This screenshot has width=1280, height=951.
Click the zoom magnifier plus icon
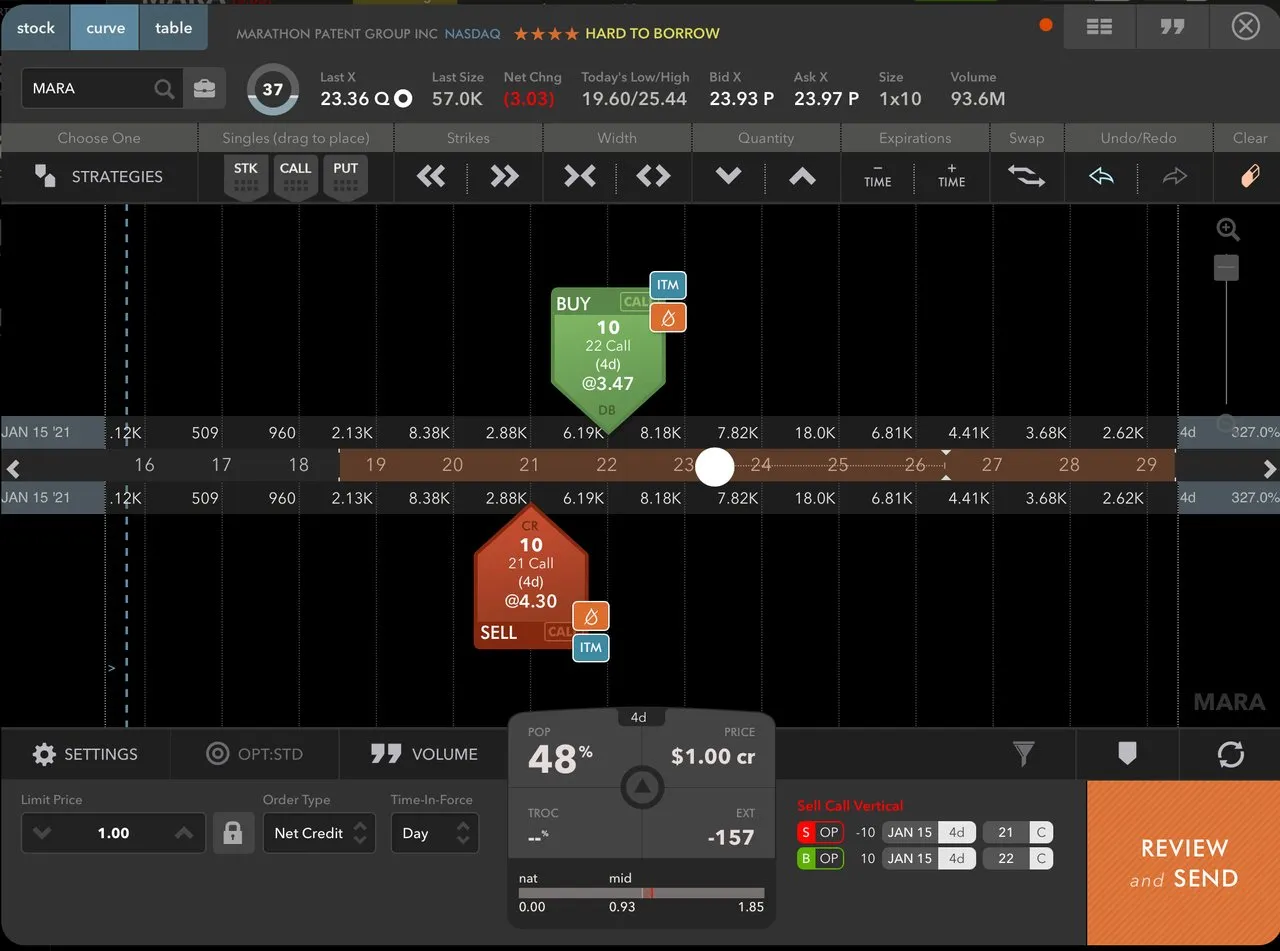1228,230
